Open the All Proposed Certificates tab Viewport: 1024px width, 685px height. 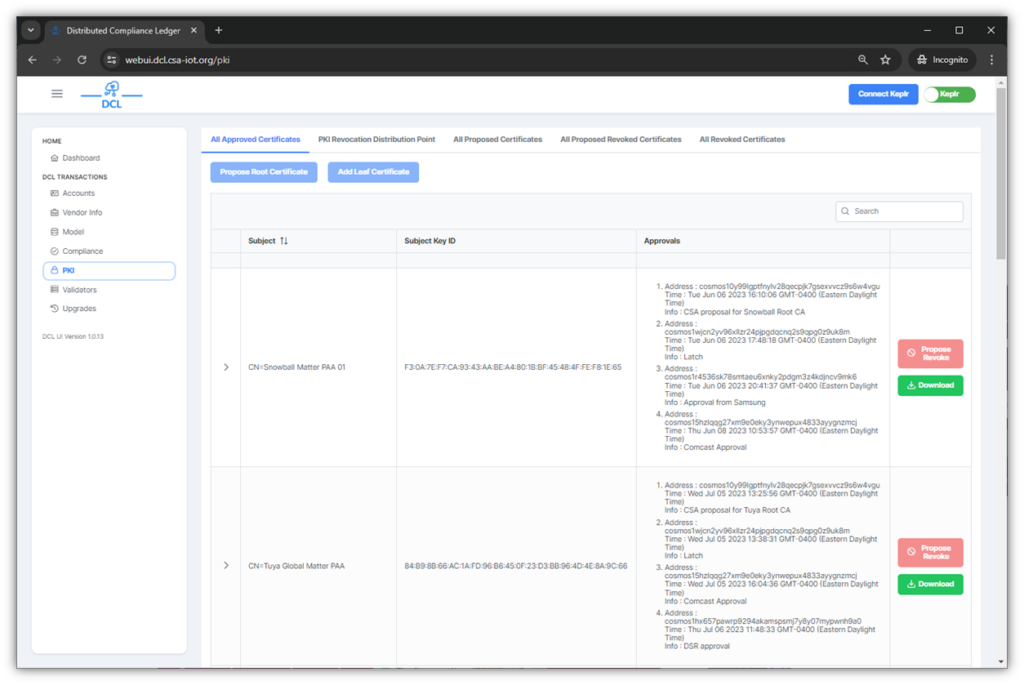pyautogui.click(x=497, y=139)
